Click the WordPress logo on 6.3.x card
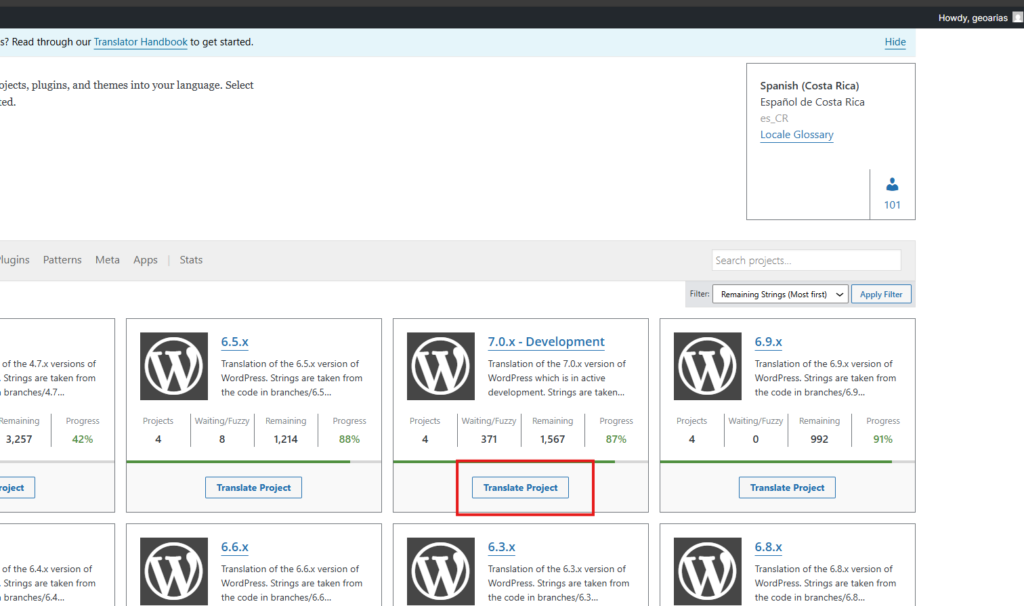 pyautogui.click(x=441, y=570)
